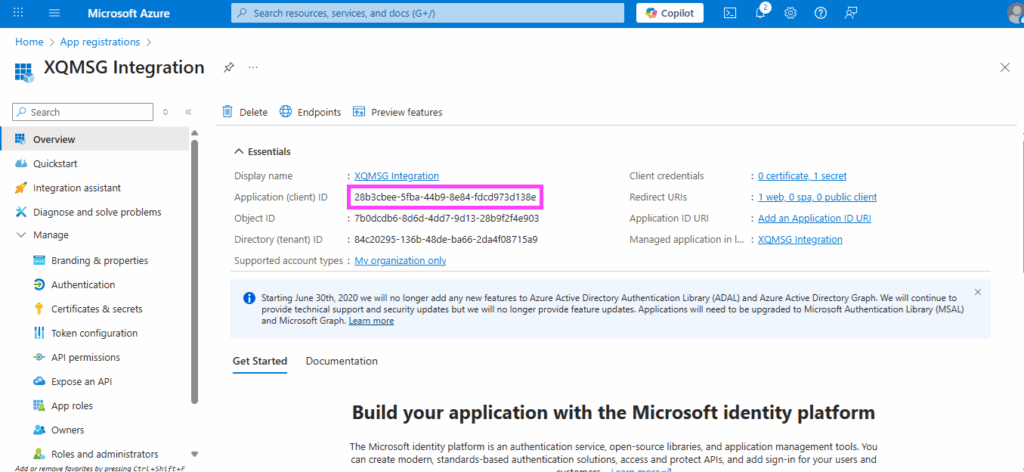This screenshot has width=1024, height=472.
Task: Open Certificates & secrets in sidebar
Action: pyautogui.click(x=96, y=309)
